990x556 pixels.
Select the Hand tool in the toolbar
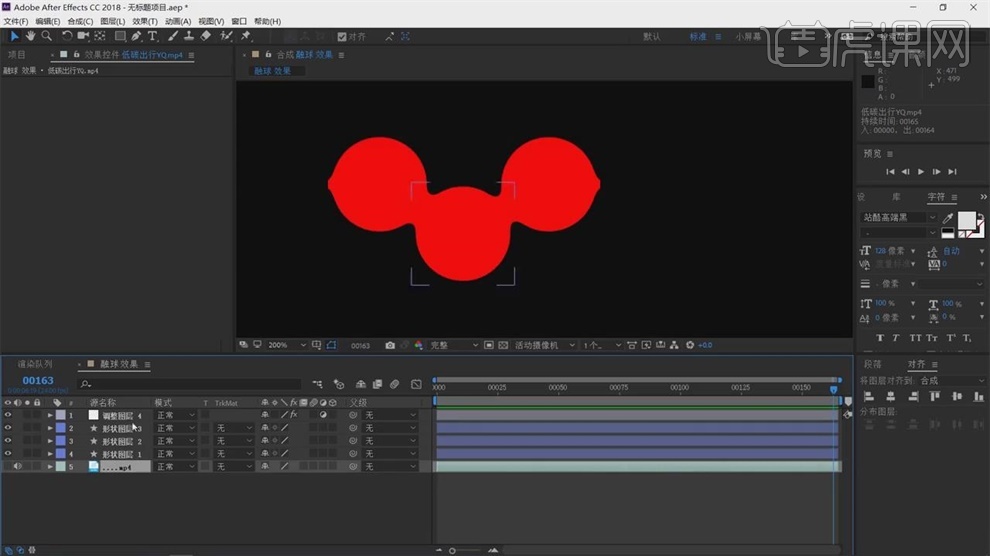30,36
